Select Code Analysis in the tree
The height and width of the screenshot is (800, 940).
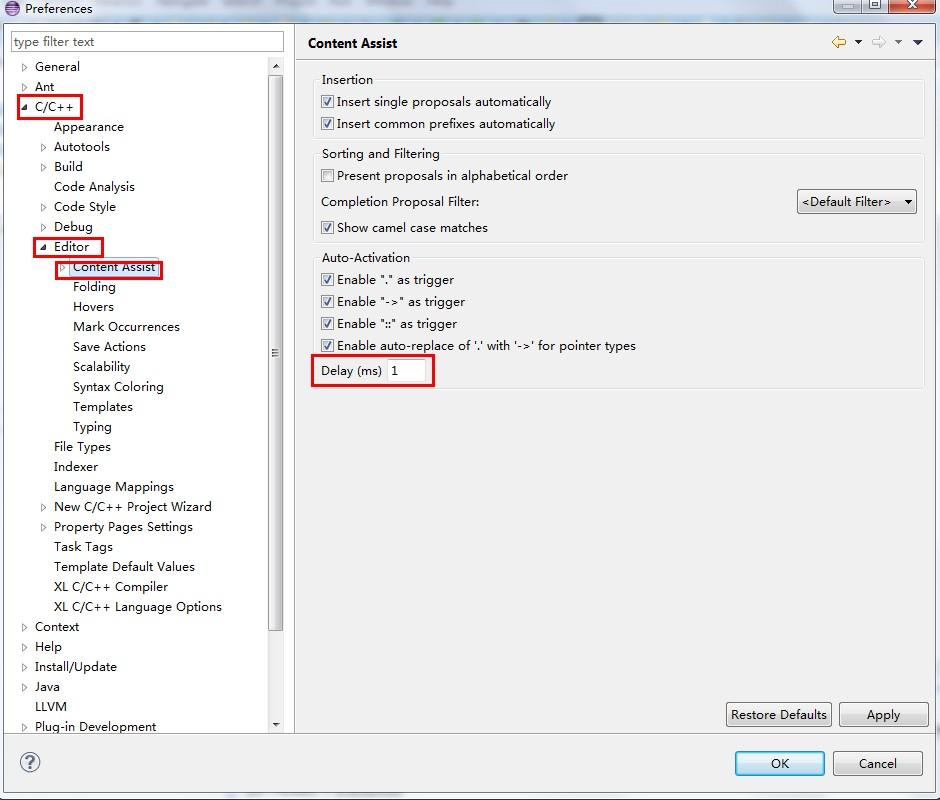click(94, 187)
